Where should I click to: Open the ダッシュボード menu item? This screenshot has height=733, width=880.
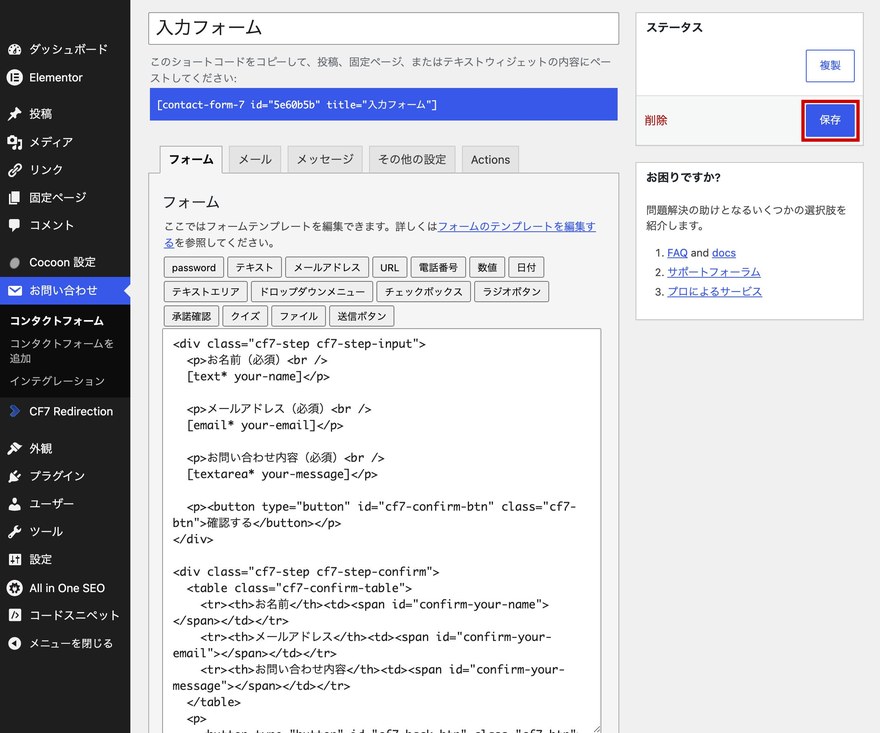65,49
